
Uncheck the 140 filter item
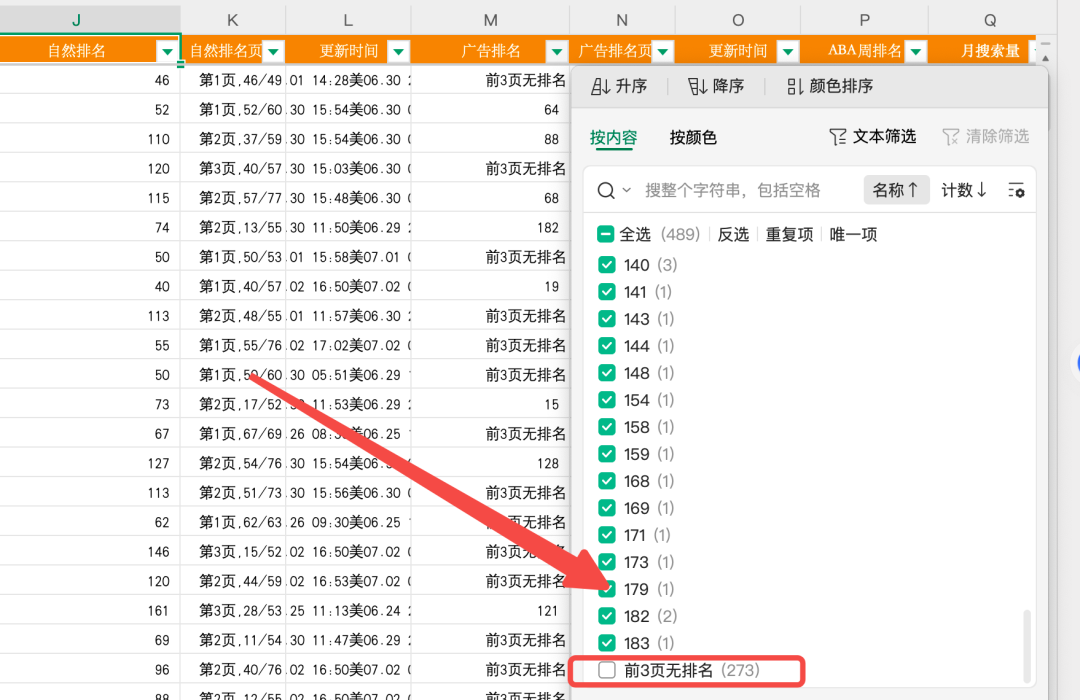click(607, 265)
